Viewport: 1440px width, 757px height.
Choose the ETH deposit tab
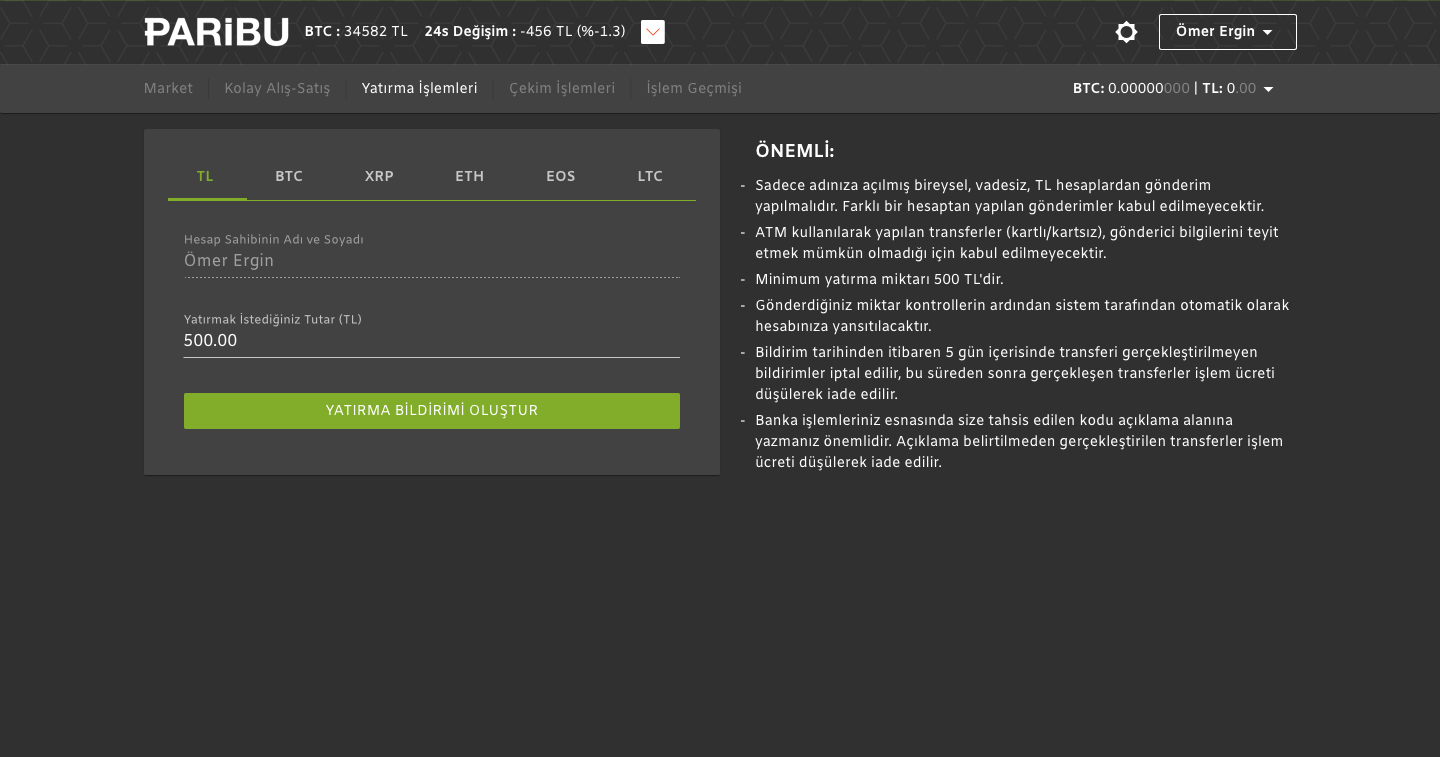(469, 177)
